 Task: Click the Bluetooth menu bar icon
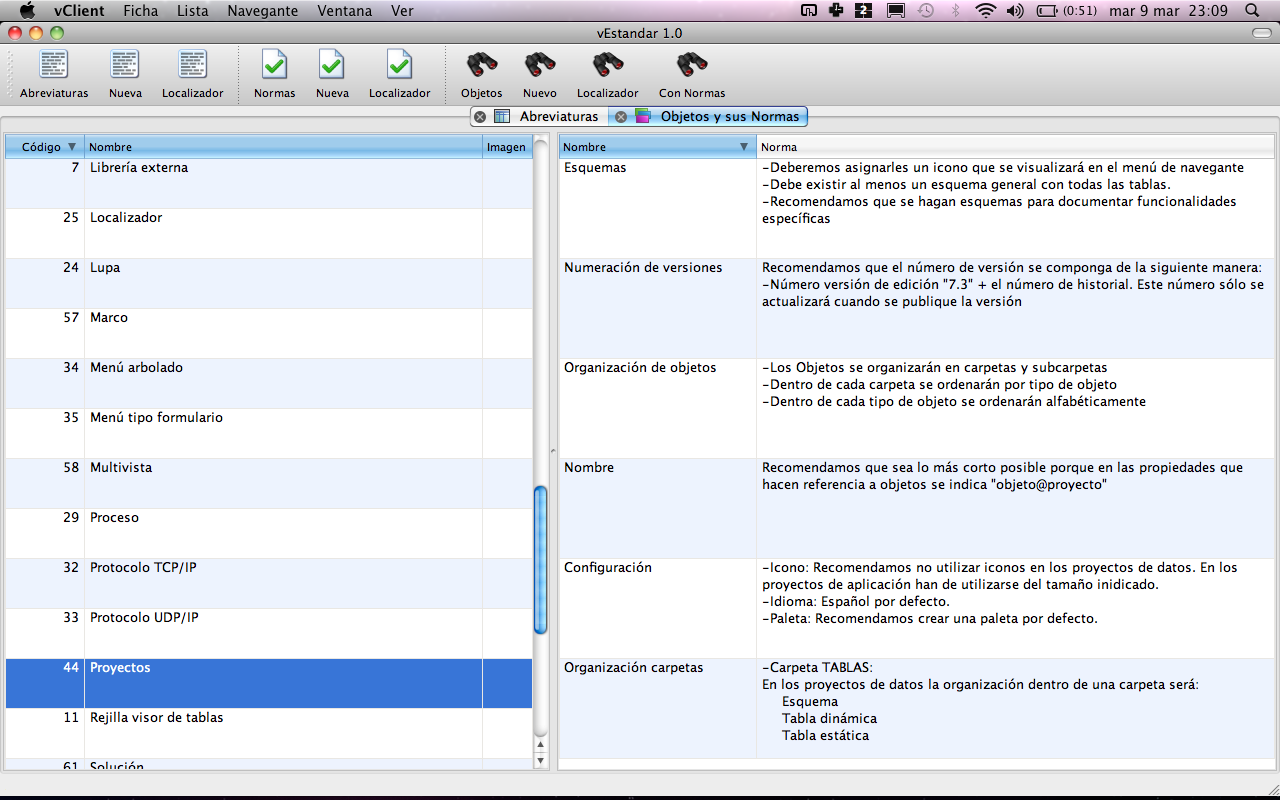click(955, 11)
